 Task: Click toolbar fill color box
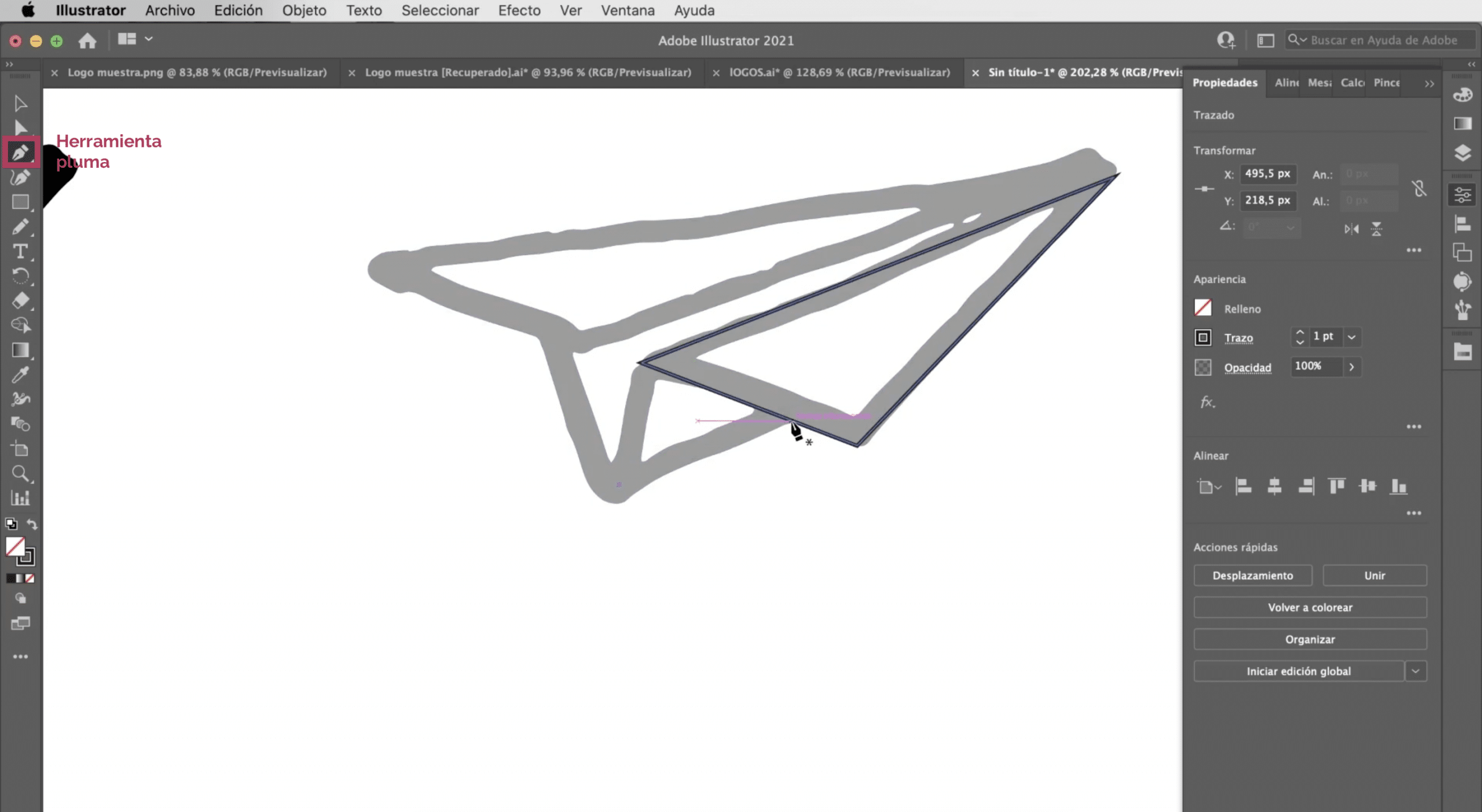click(15, 546)
